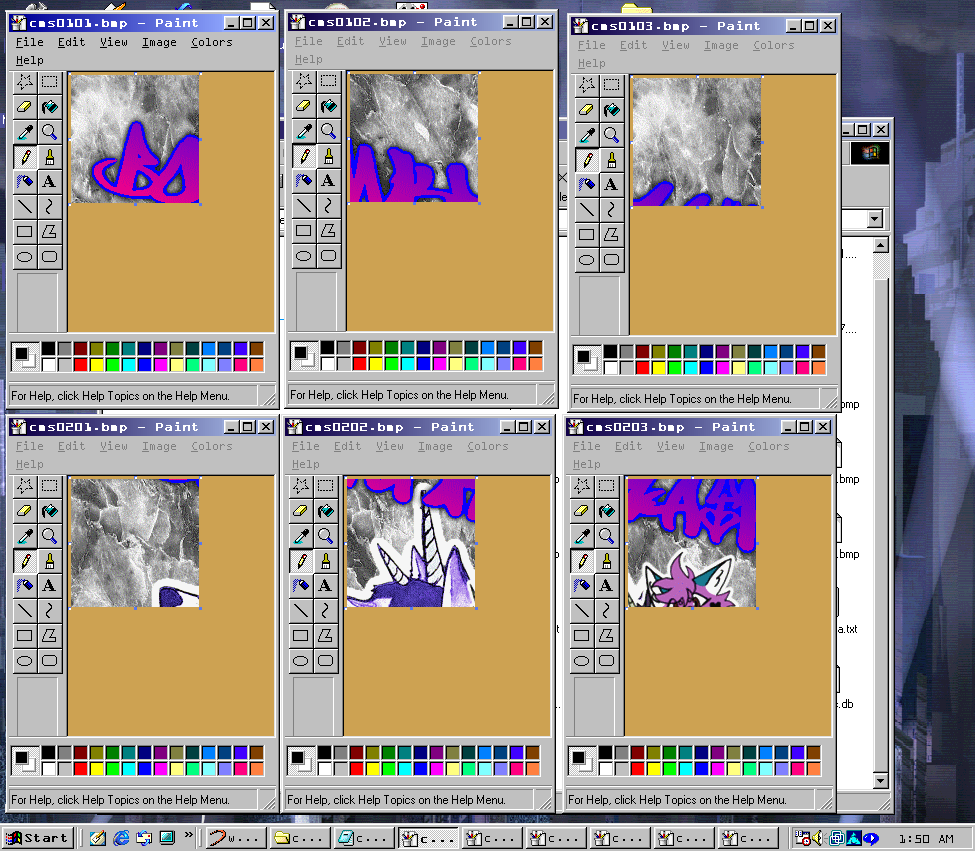Screen dimensions: 975x851
Task: Launch Internet Explorer from the quick launch bar
Action: [121, 838]
